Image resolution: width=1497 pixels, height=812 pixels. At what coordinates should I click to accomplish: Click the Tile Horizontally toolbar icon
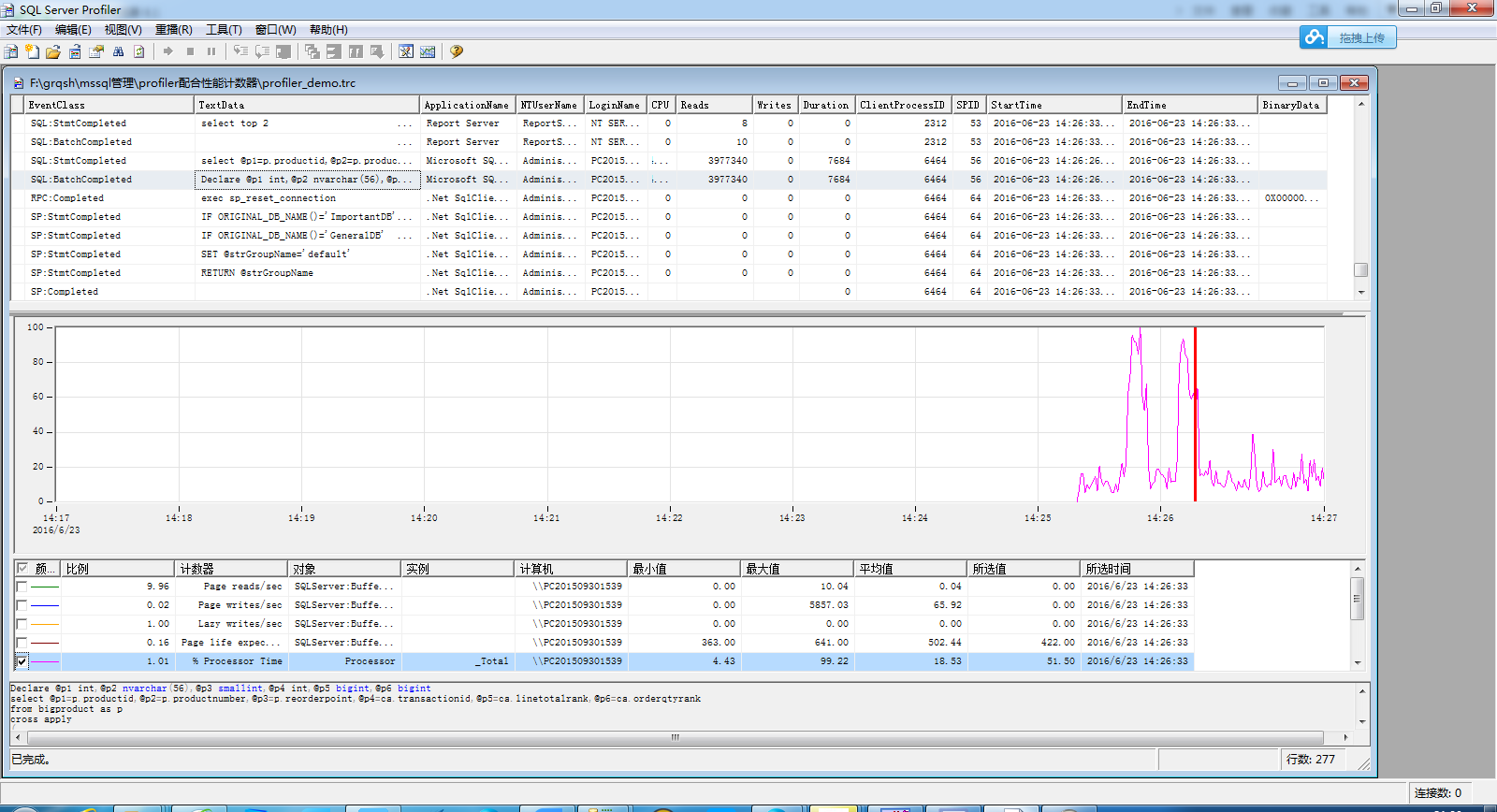coord(334,51)
